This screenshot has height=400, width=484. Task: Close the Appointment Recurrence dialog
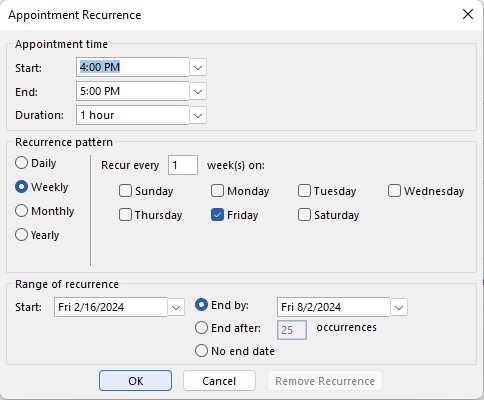(468, 14)
